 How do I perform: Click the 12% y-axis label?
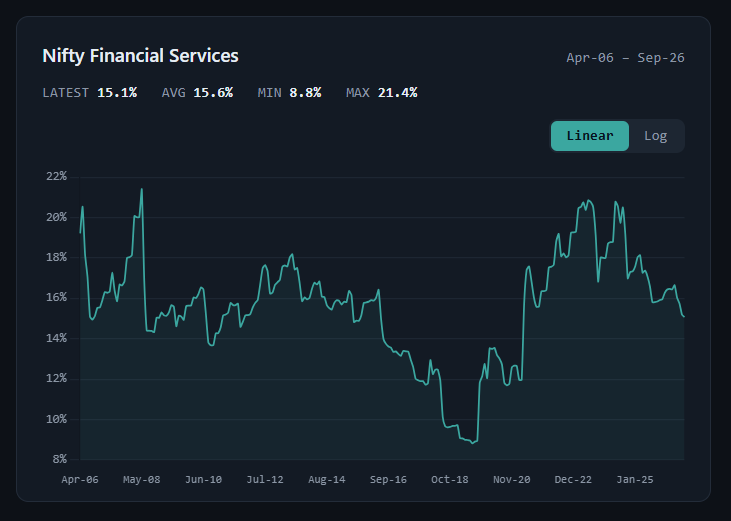coord(56,378)
